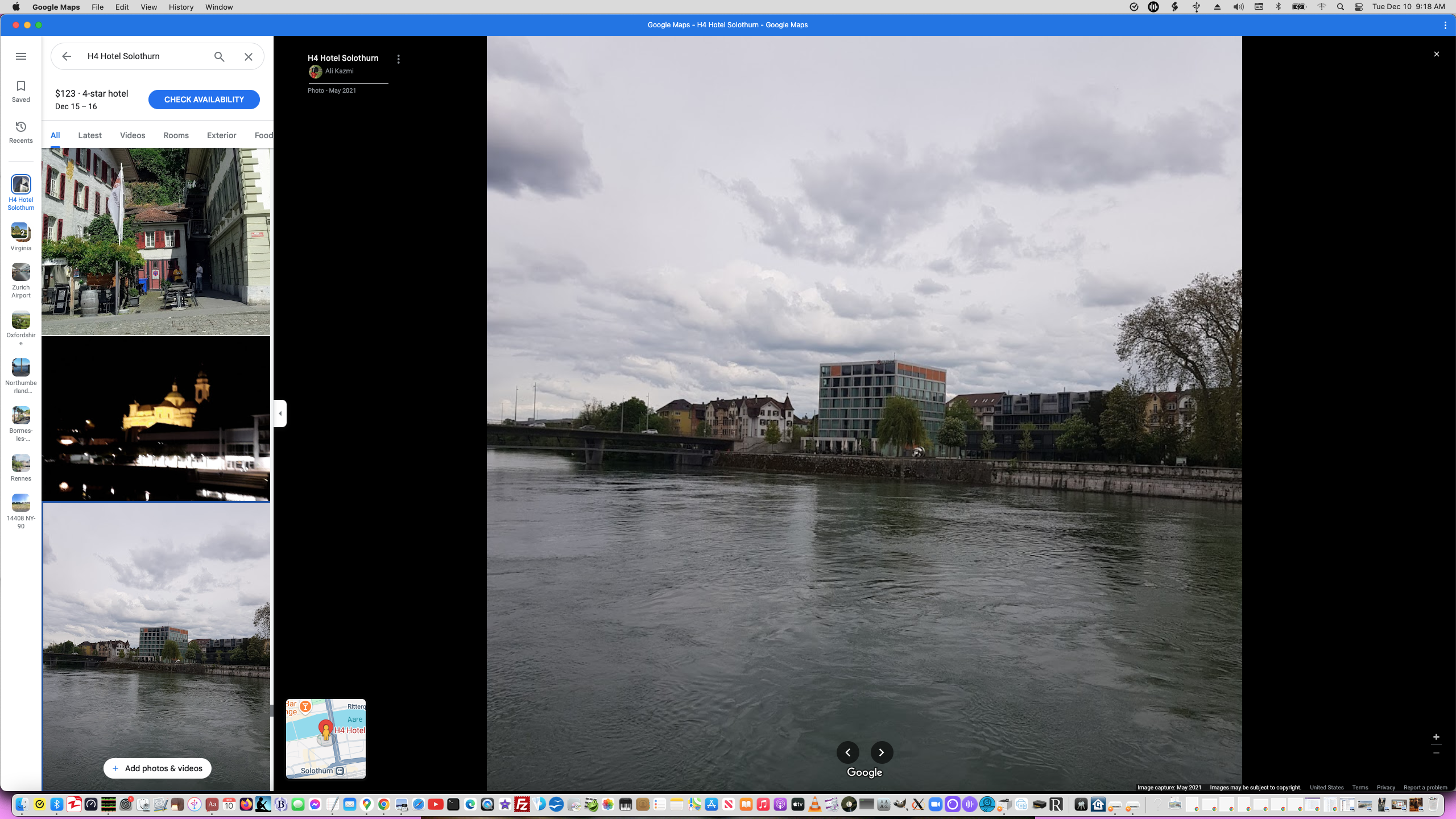Select the night cathedral photo thumbnail
The width and height of the screenshot is (1456, 819).
(156, 419)
